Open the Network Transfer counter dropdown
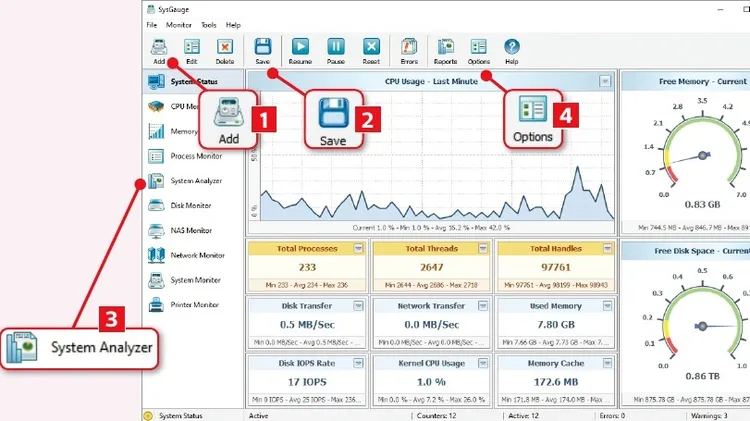Viewport: 750px width, 421px height. pyautogui.click(x=483, y=306)
